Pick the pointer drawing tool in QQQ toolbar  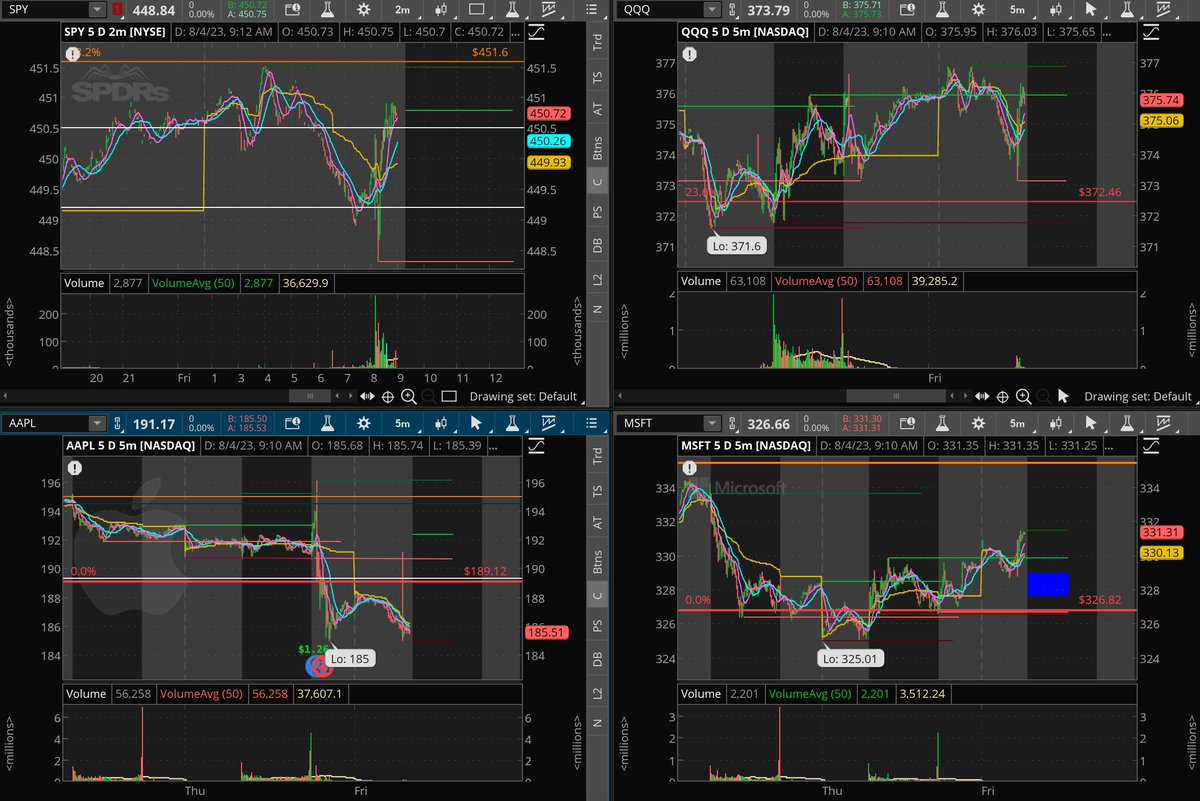click(1092, 10)
